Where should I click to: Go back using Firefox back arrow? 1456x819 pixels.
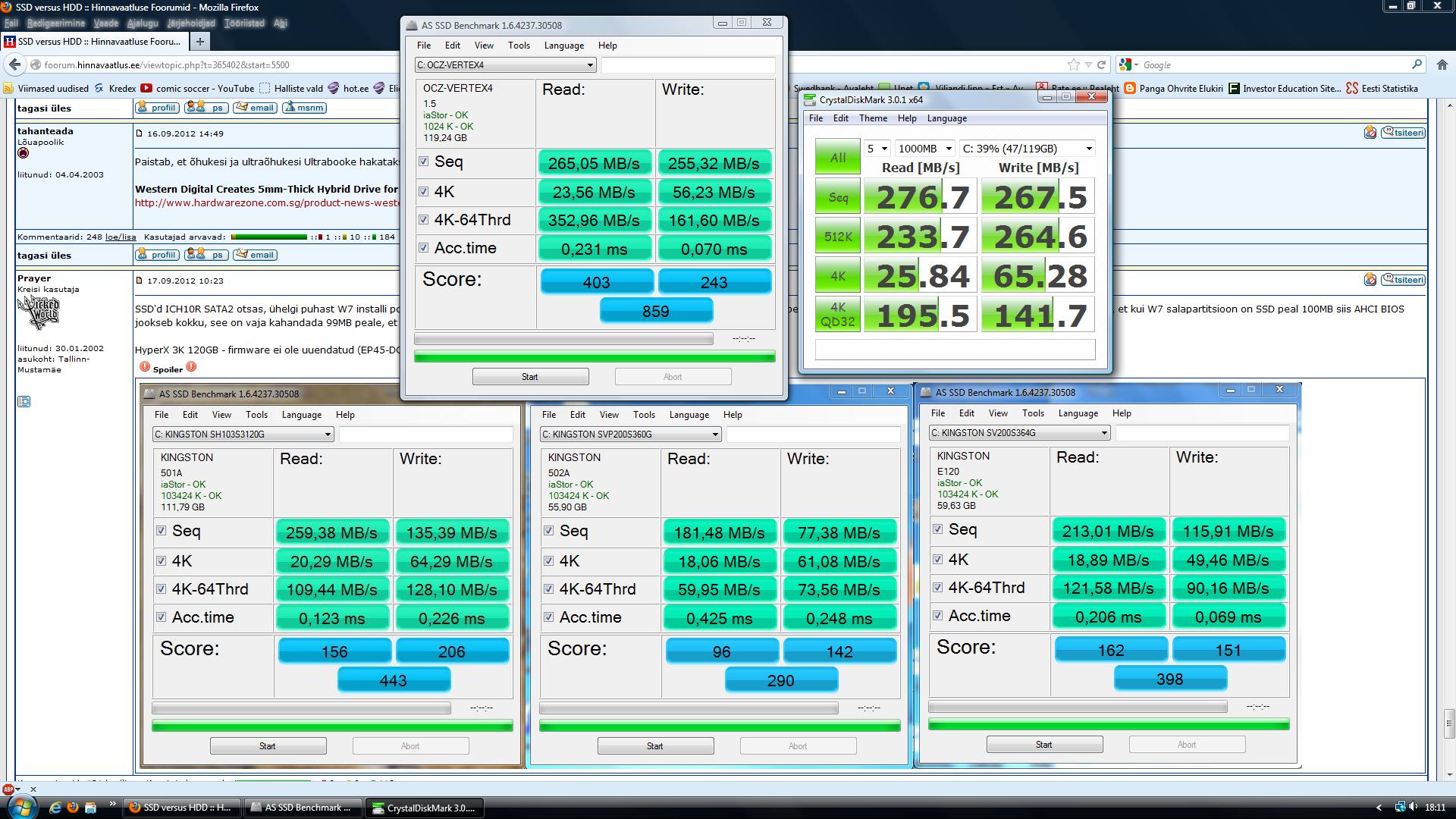(x=14, y=65)
